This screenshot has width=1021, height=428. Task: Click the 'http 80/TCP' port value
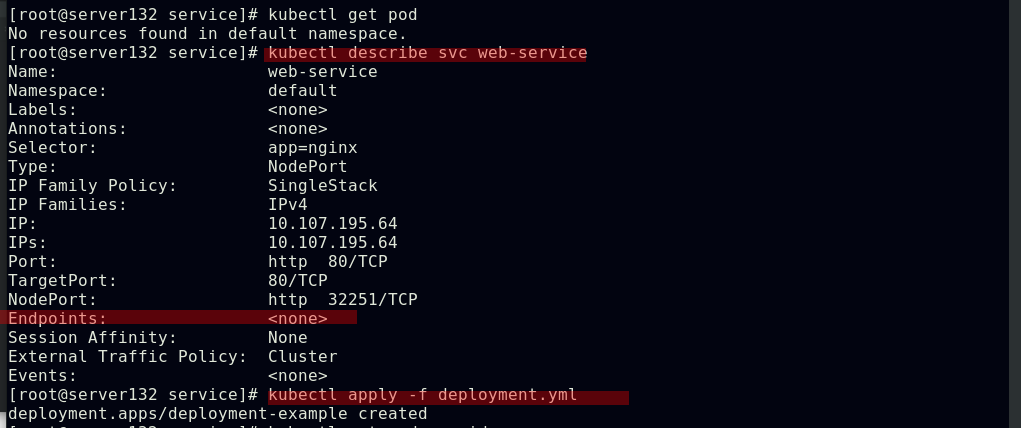[327, 262]
